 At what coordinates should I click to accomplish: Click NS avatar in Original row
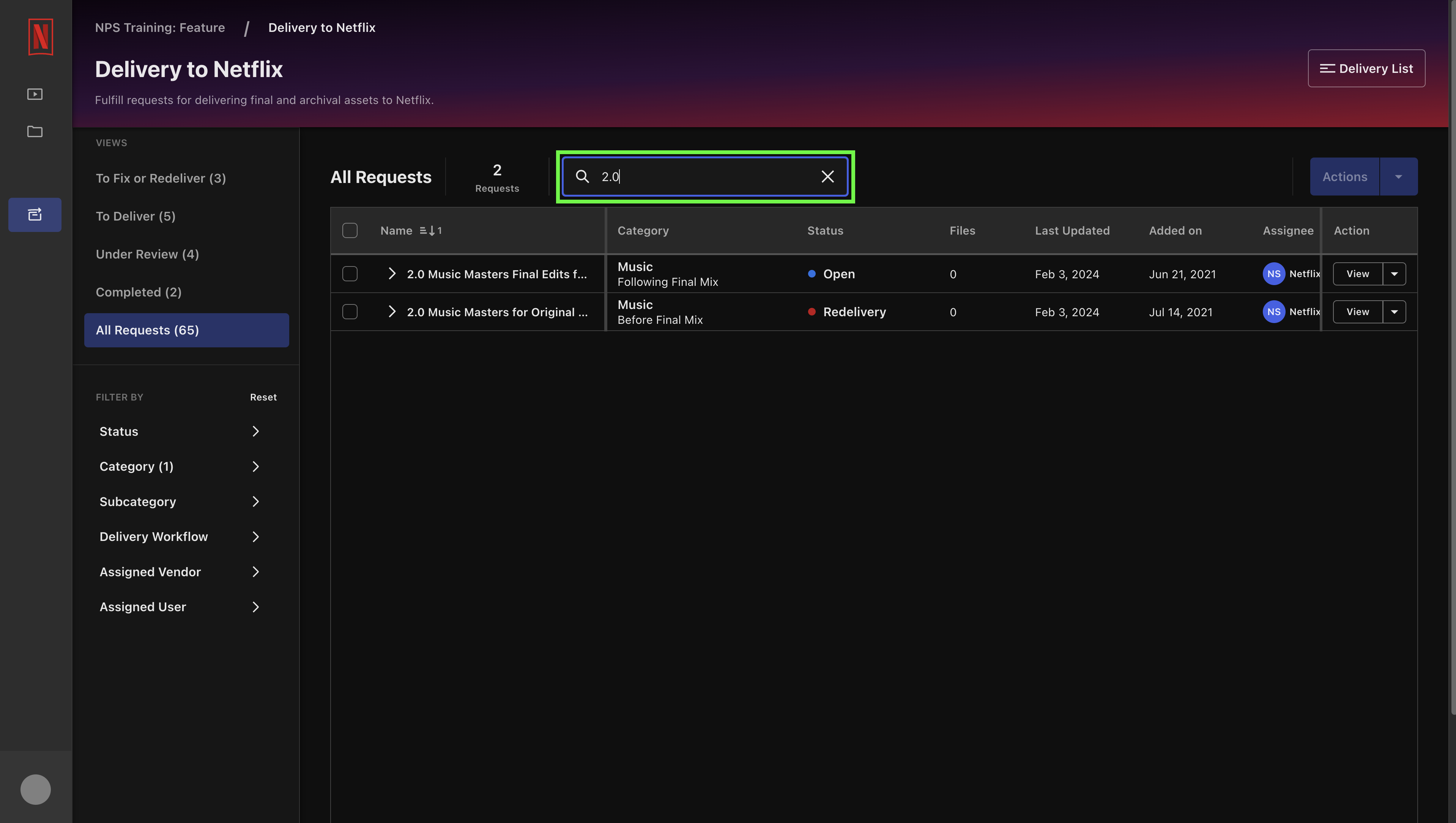coord(1274,311)
